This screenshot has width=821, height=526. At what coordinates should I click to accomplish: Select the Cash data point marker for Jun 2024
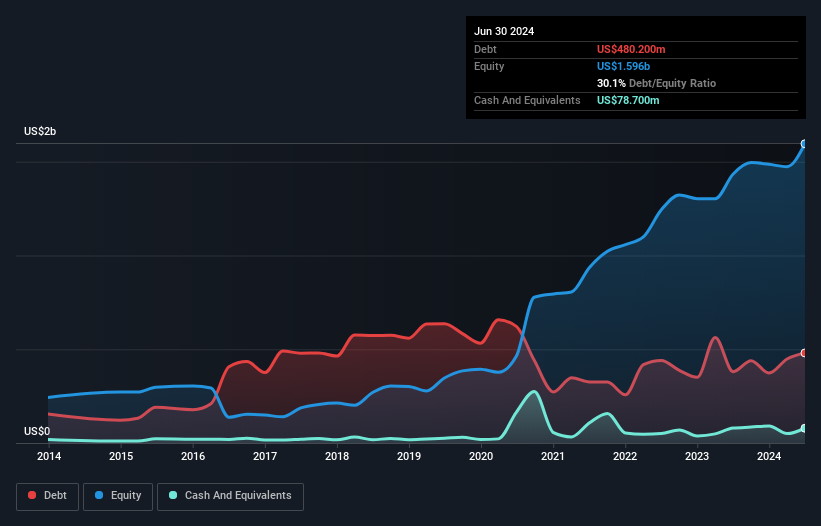pos(804,429)
